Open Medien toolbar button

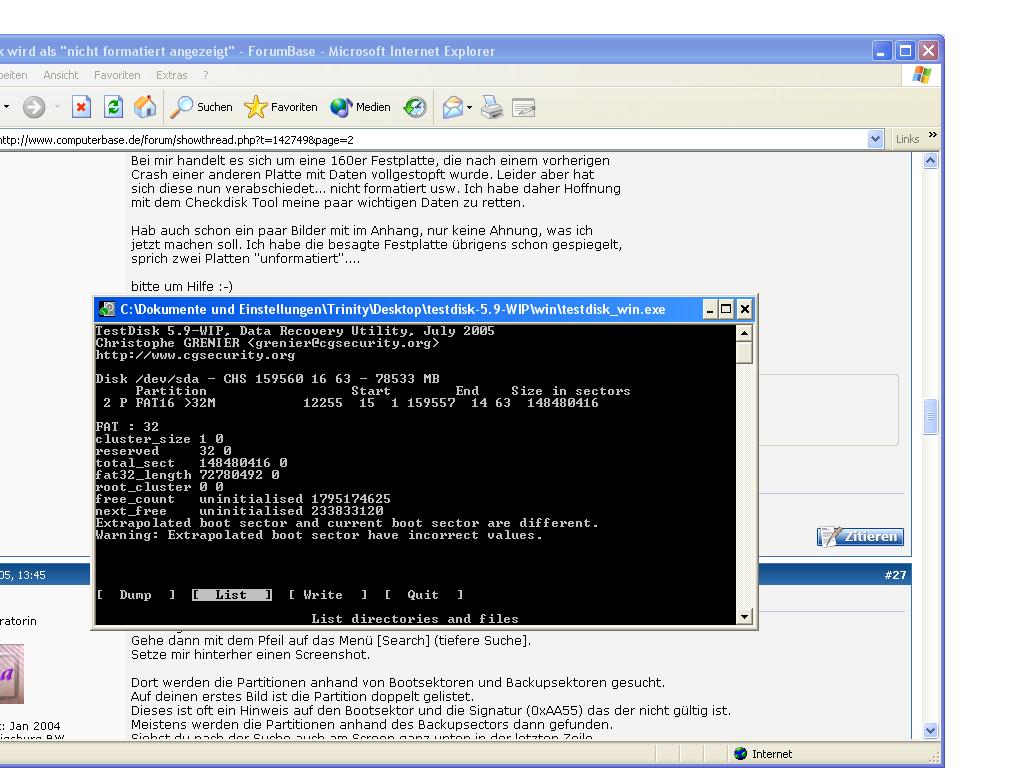360,107
